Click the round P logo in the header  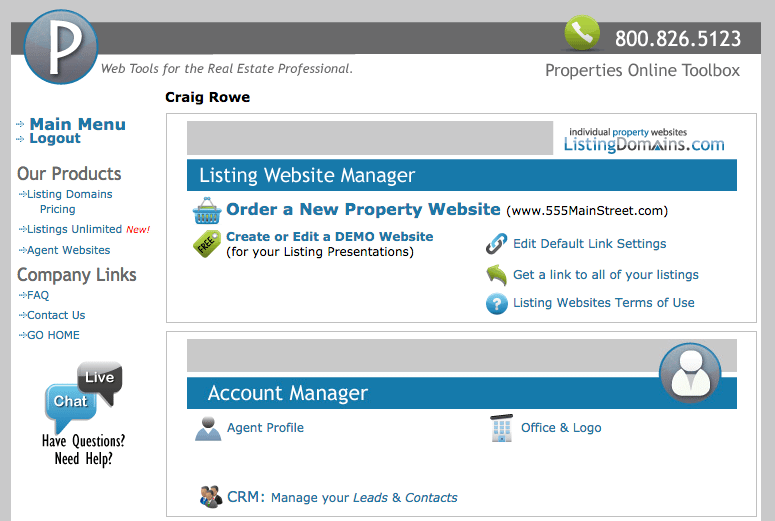tap(61, 47)
